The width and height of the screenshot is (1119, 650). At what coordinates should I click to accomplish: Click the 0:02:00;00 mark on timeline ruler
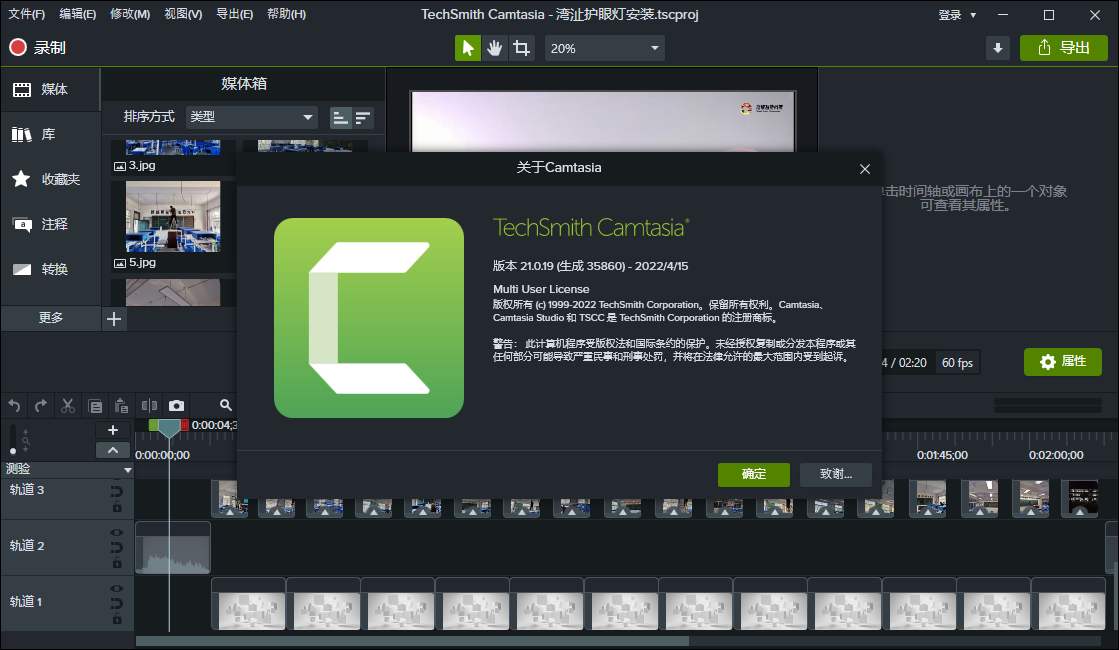coord(1055,455)
